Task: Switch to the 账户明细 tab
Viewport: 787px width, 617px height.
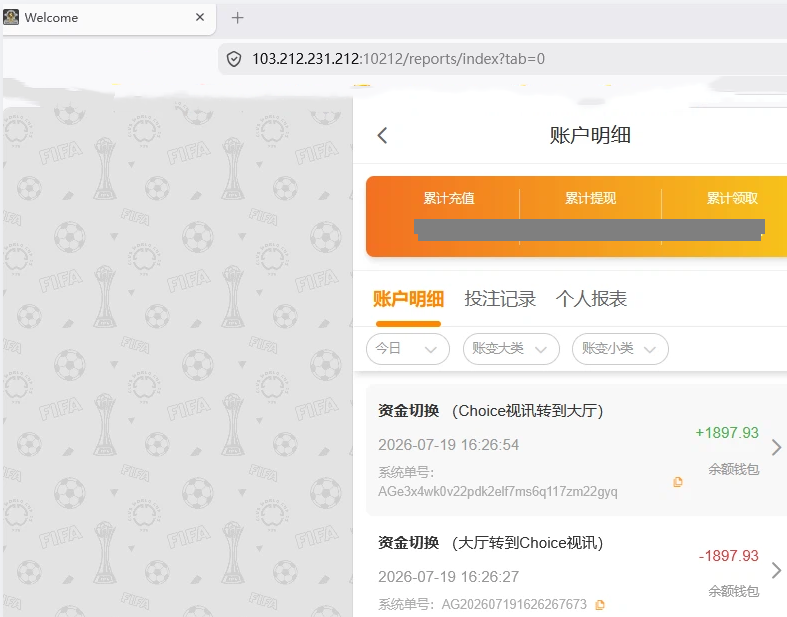Action: coord(408,299)
